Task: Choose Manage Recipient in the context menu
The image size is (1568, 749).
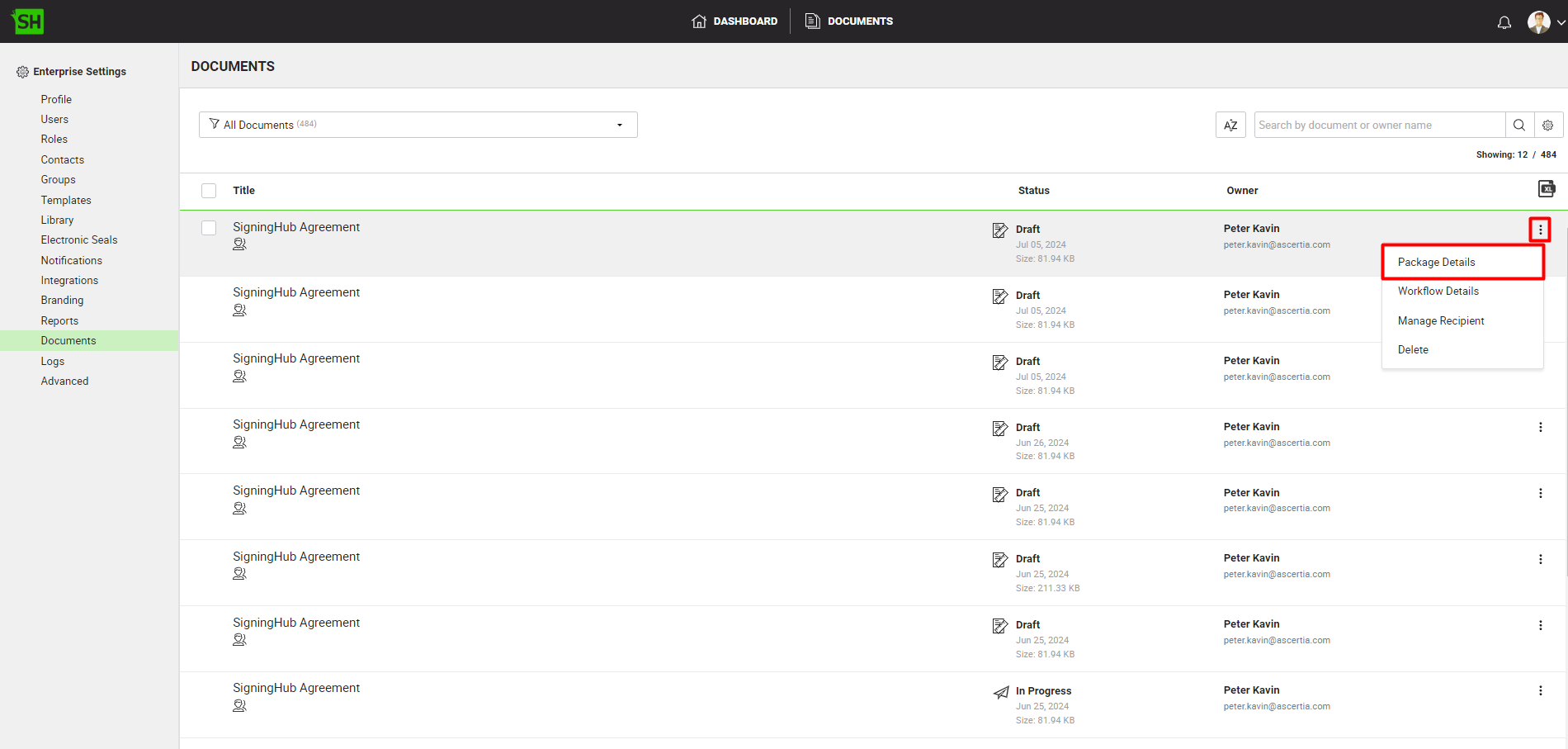Action: 1440,321
